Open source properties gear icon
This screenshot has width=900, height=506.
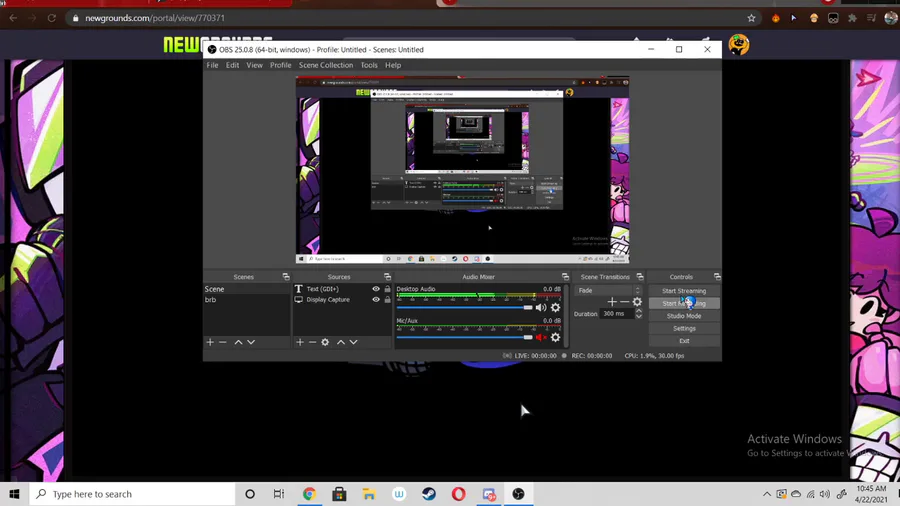point(325,342)
